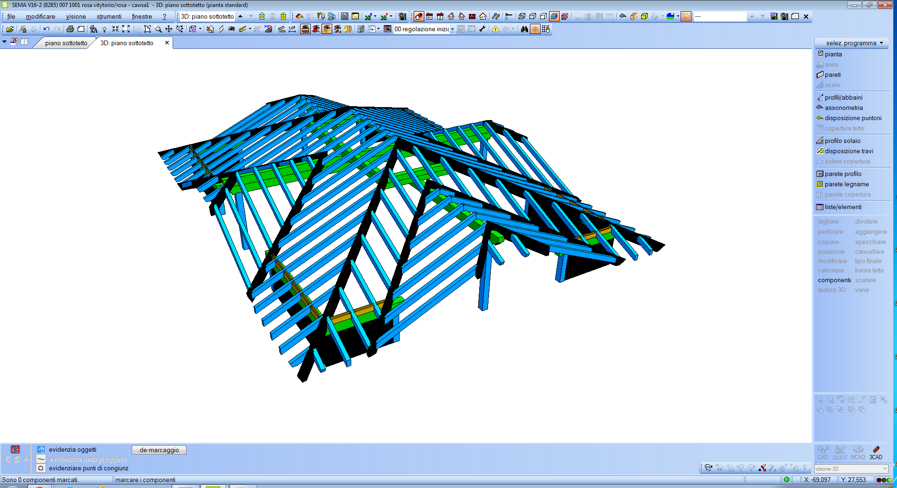Switch to the 'piano sottotetto' tab

[66, 43]
